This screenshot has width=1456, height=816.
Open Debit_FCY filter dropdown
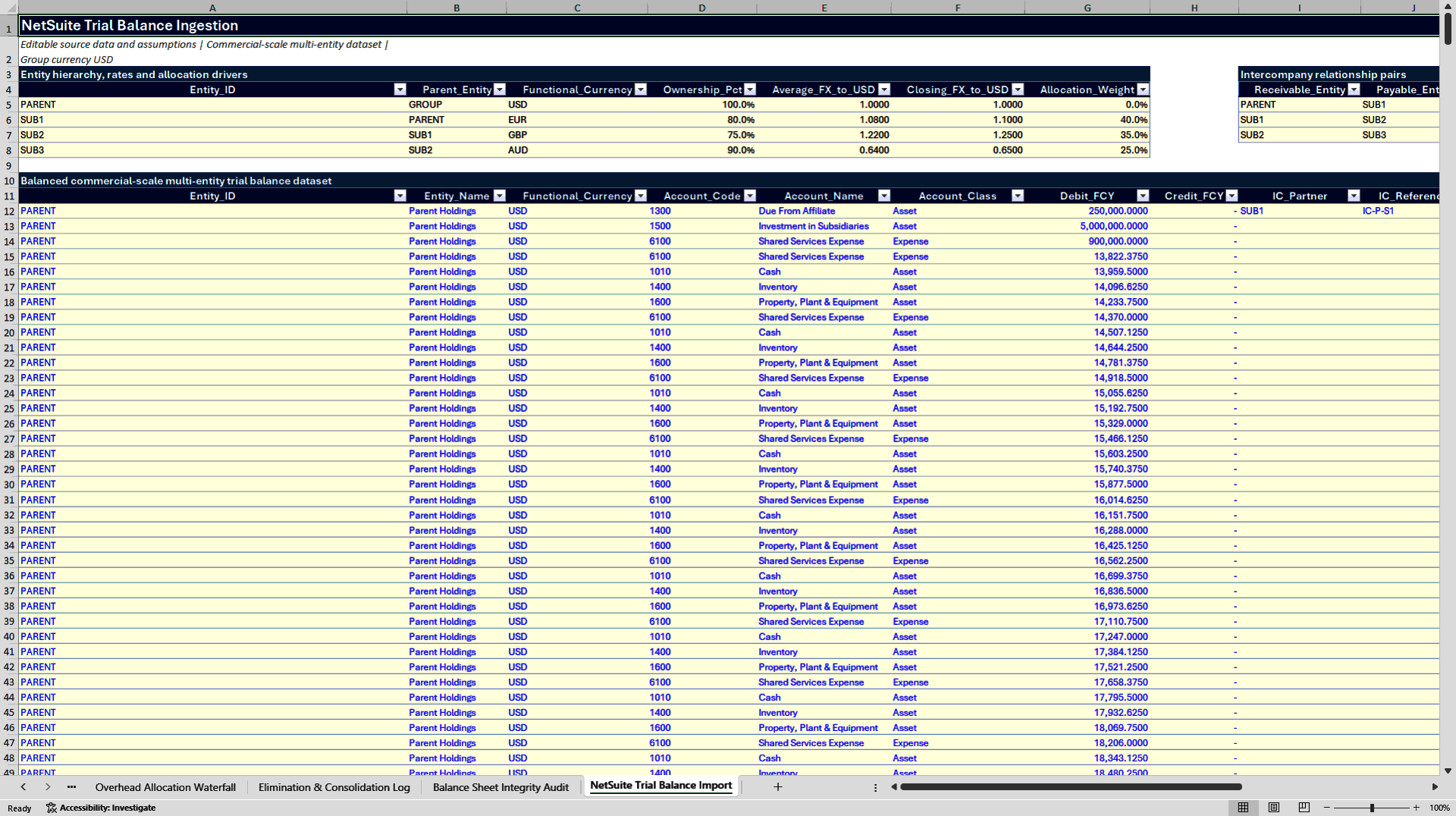pyautogui.click(x=1143, y=196)
